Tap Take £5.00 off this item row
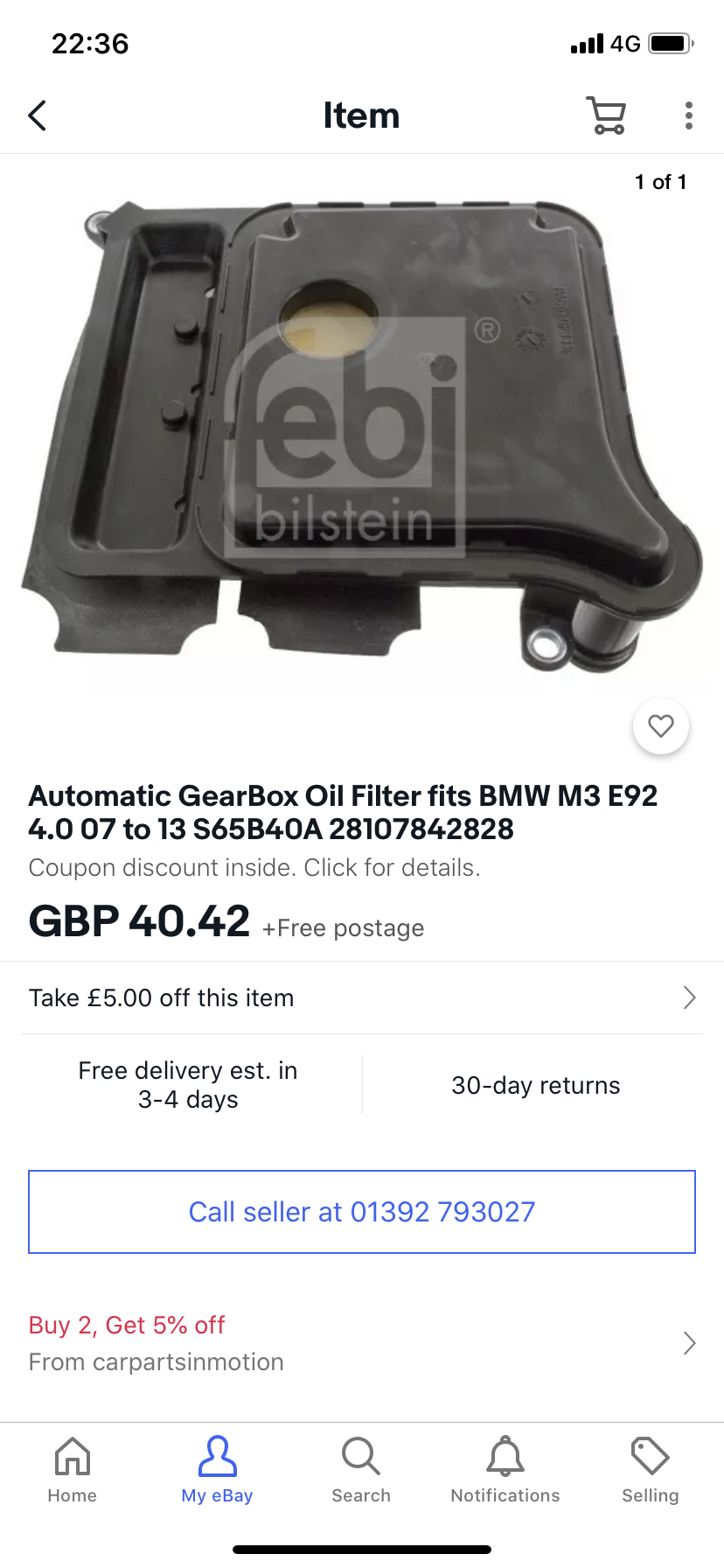724x1568 pixels. [x=362, y=997]
